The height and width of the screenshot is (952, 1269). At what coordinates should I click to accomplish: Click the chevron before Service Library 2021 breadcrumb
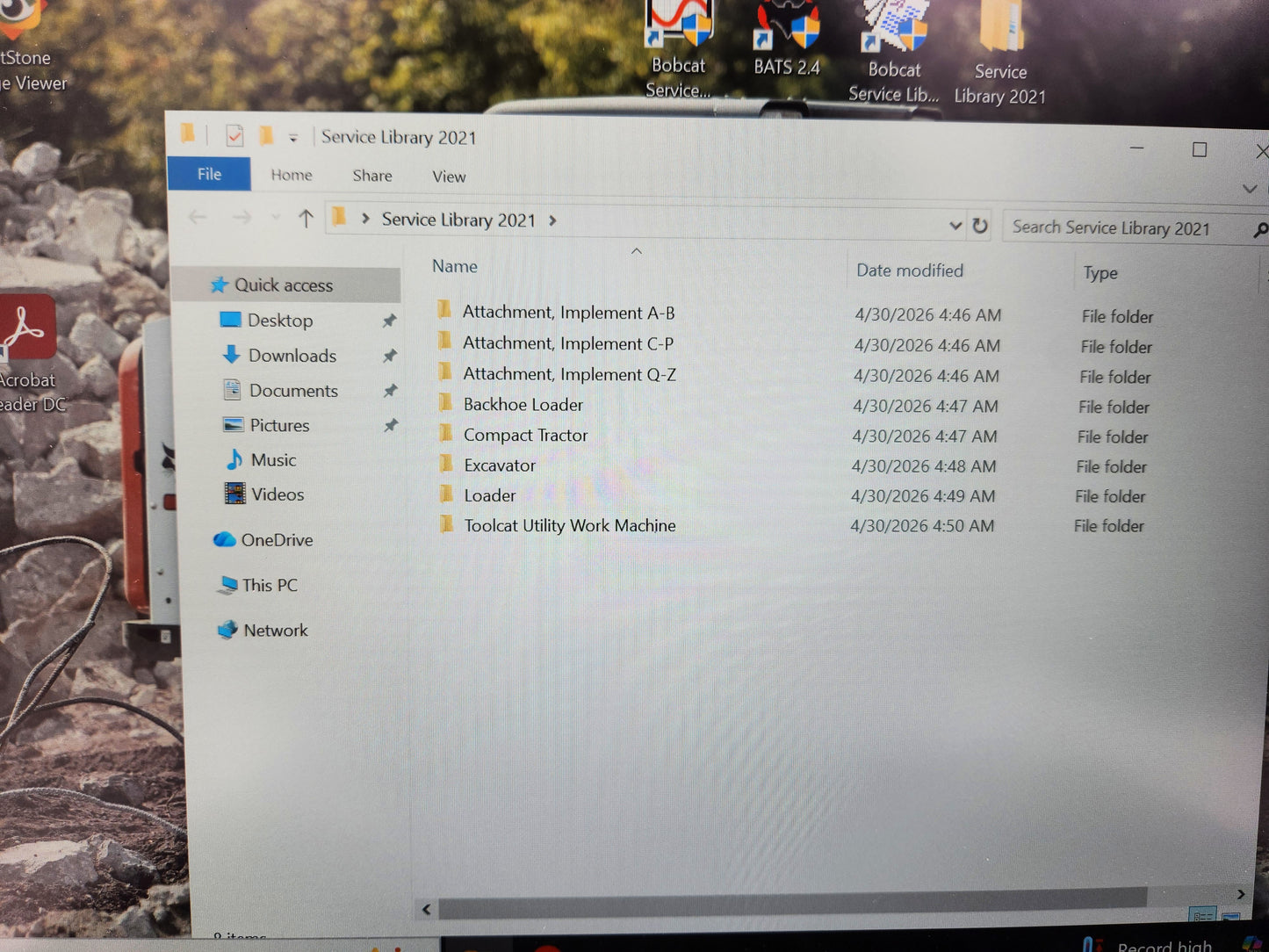(x=365, y=219)
